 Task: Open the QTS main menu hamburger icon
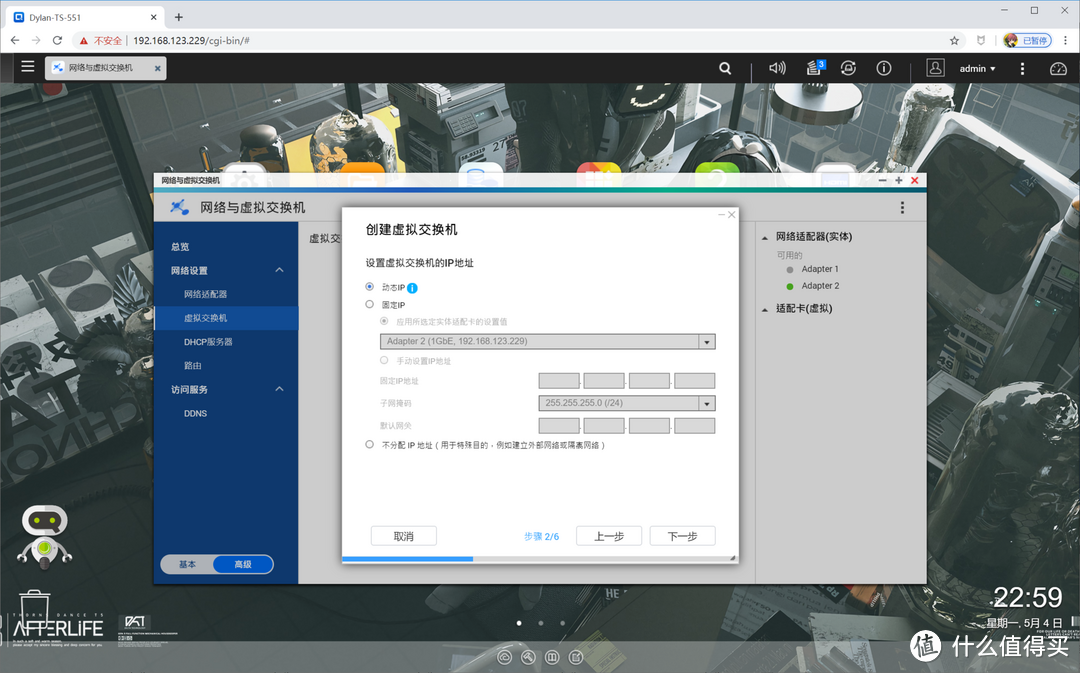28,67
